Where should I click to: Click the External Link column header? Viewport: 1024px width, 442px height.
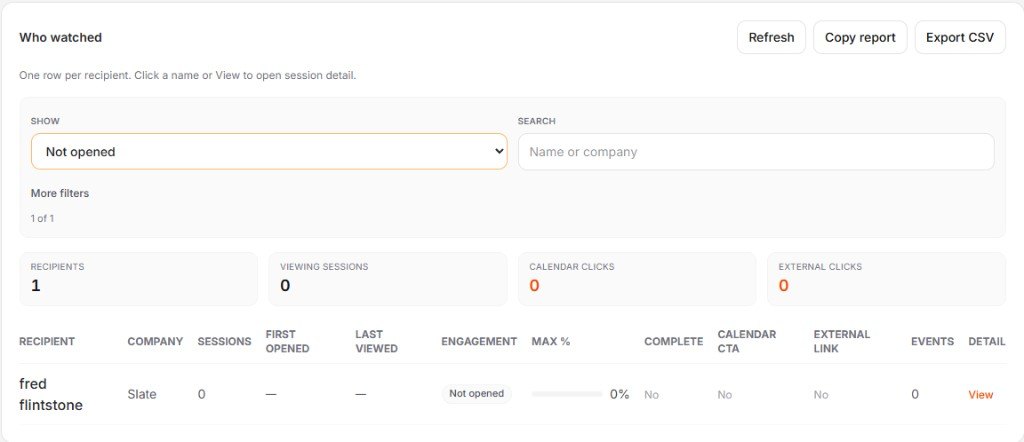tap(842, 341)
